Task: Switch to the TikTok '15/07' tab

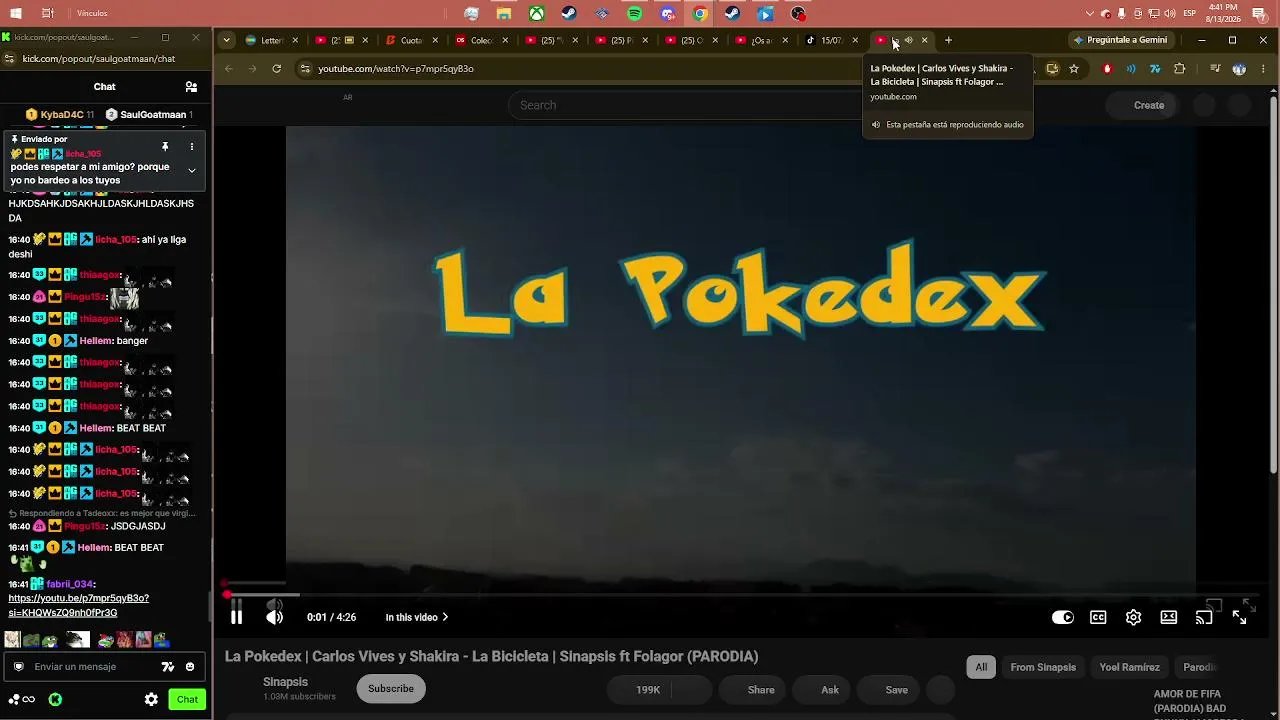Action: point(831,40)
